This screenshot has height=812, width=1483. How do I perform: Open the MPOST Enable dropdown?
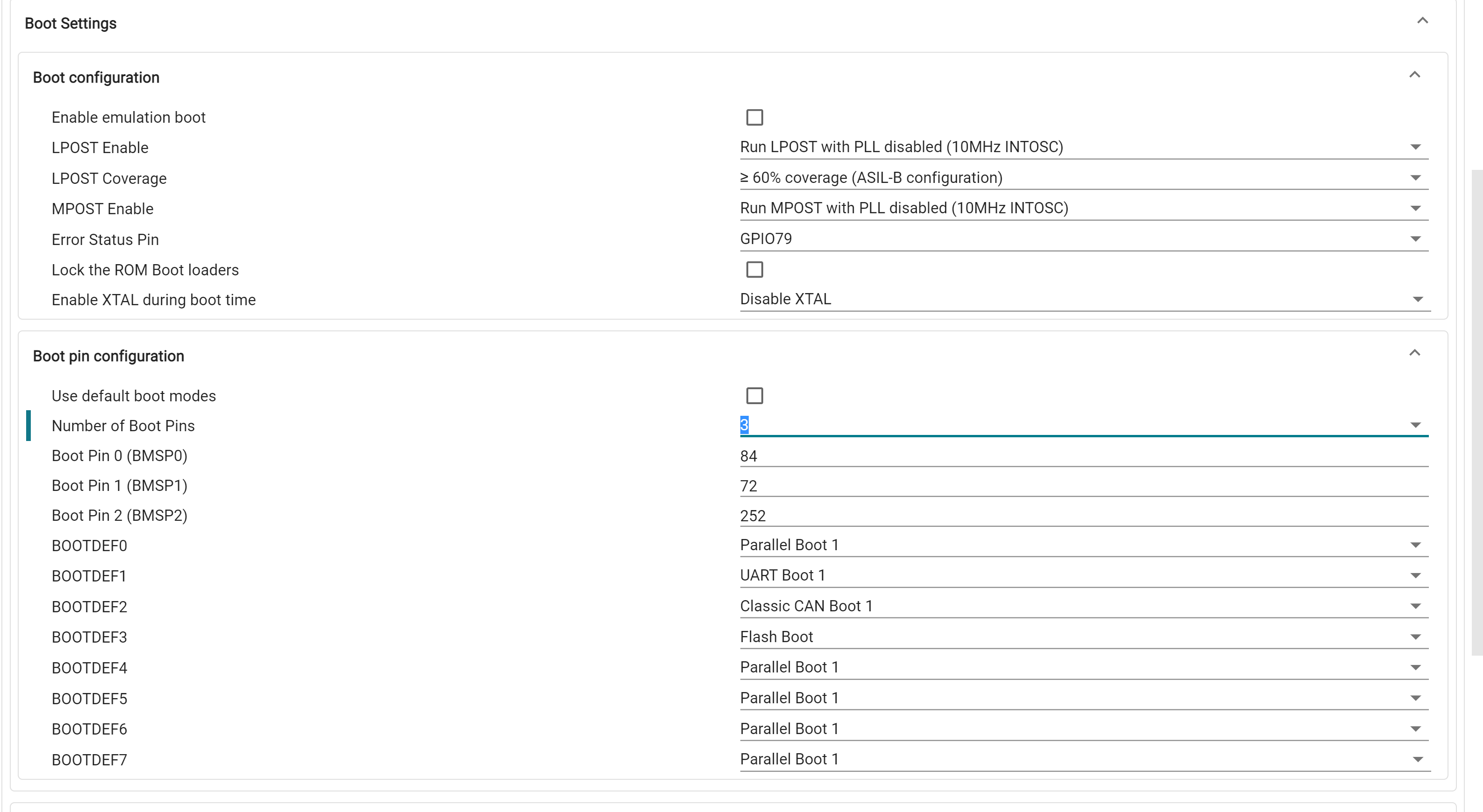(x=1417, y=208)
